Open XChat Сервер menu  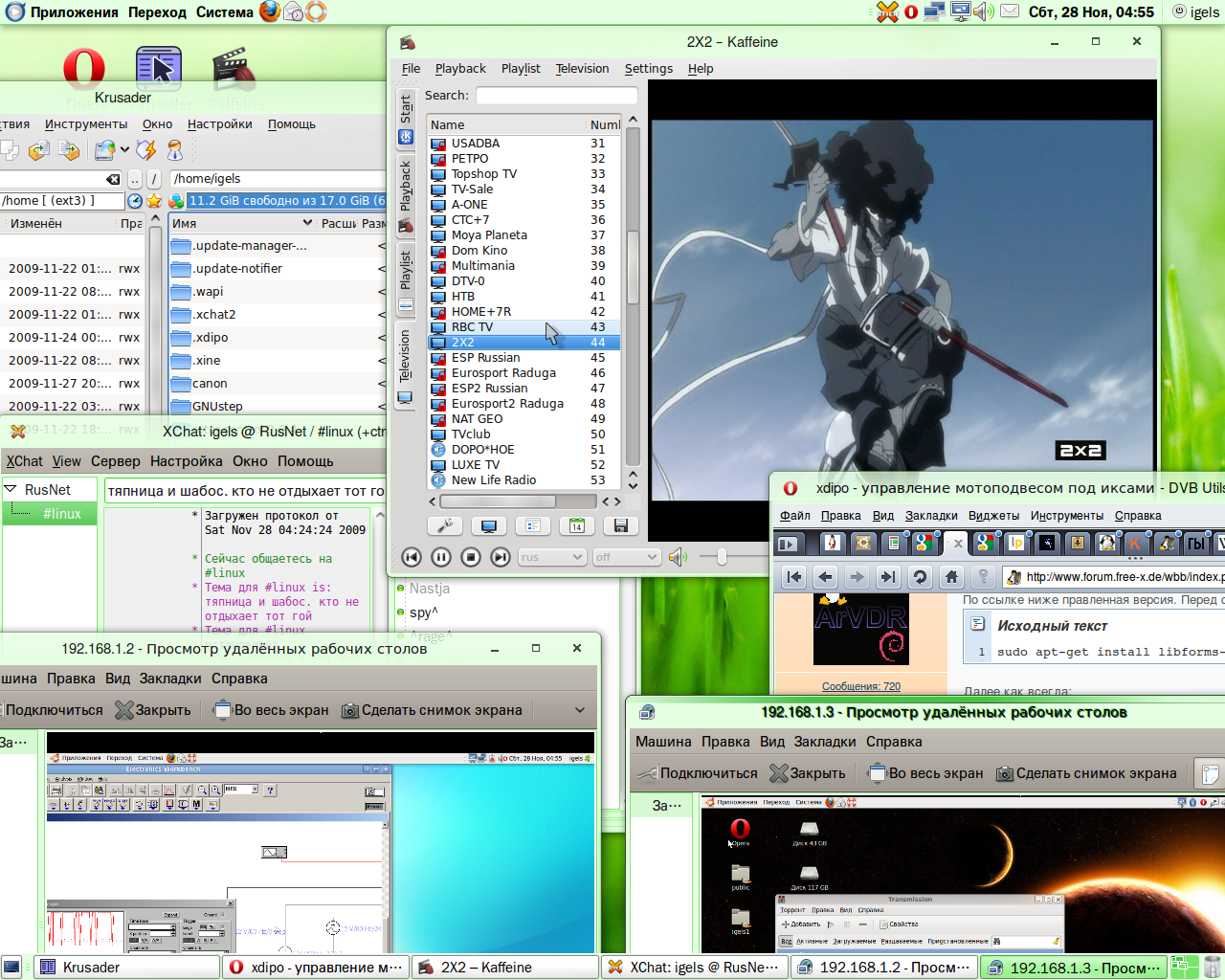(x=116, y=461)
